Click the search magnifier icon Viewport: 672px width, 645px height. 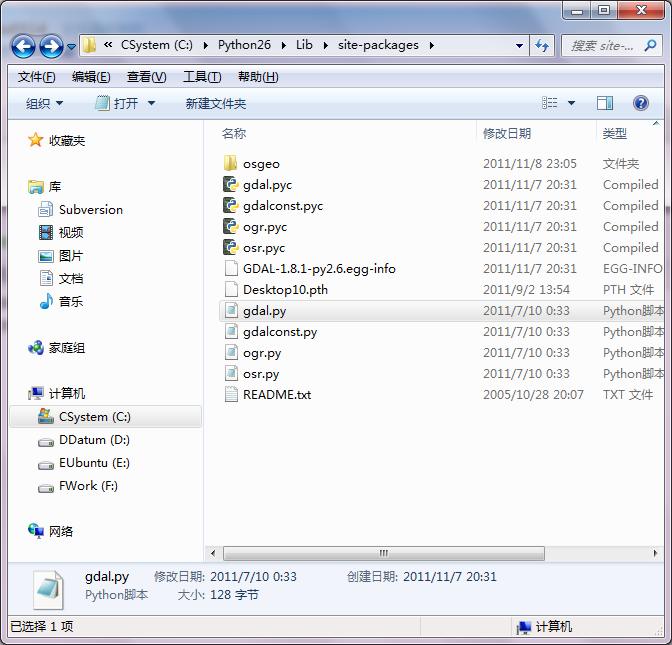tap(650, 45)
